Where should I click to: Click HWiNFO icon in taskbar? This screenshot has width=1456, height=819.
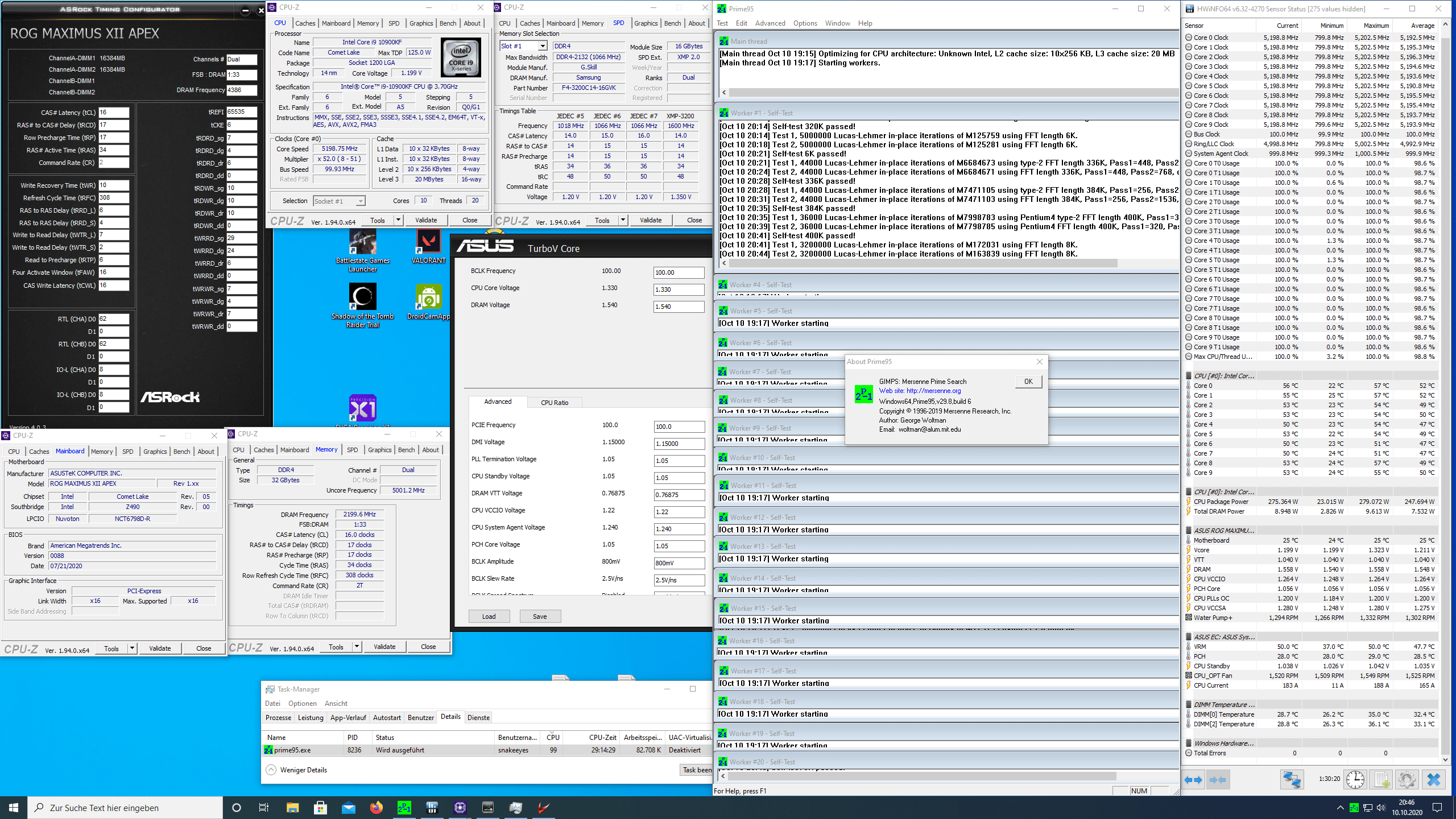pyautogui.click(x=432, y=808)
